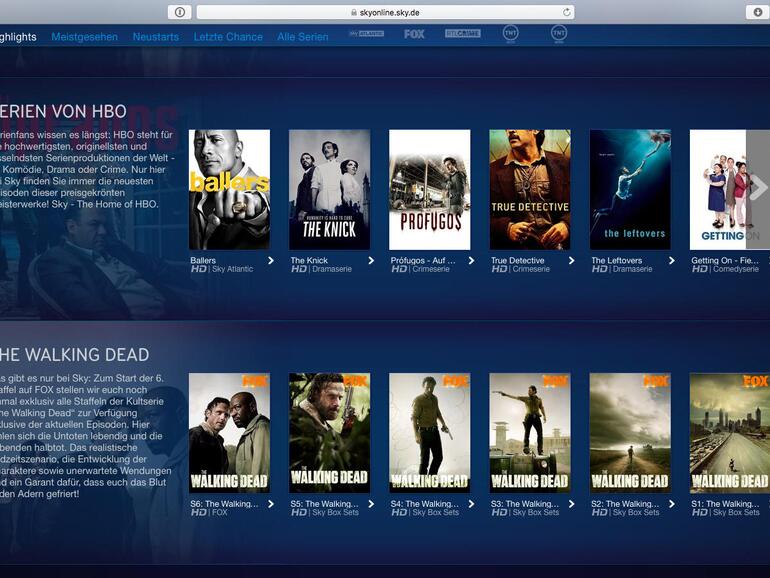
Task: Click the arrow beside S5: The Walking...
Action: coord(371,504)
